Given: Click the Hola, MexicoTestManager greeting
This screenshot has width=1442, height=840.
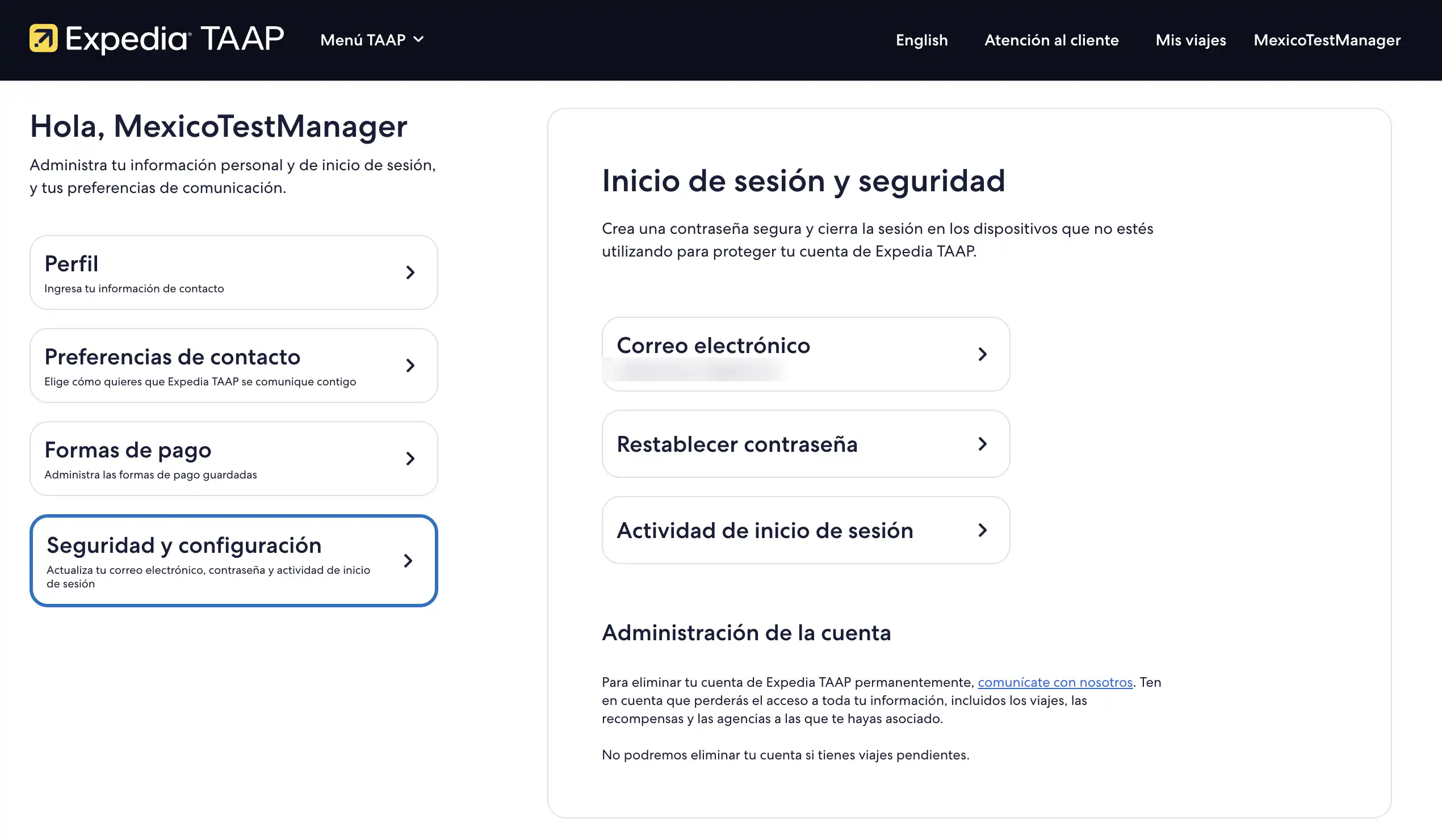Looking at the screenshot, I should coord(219,127).
